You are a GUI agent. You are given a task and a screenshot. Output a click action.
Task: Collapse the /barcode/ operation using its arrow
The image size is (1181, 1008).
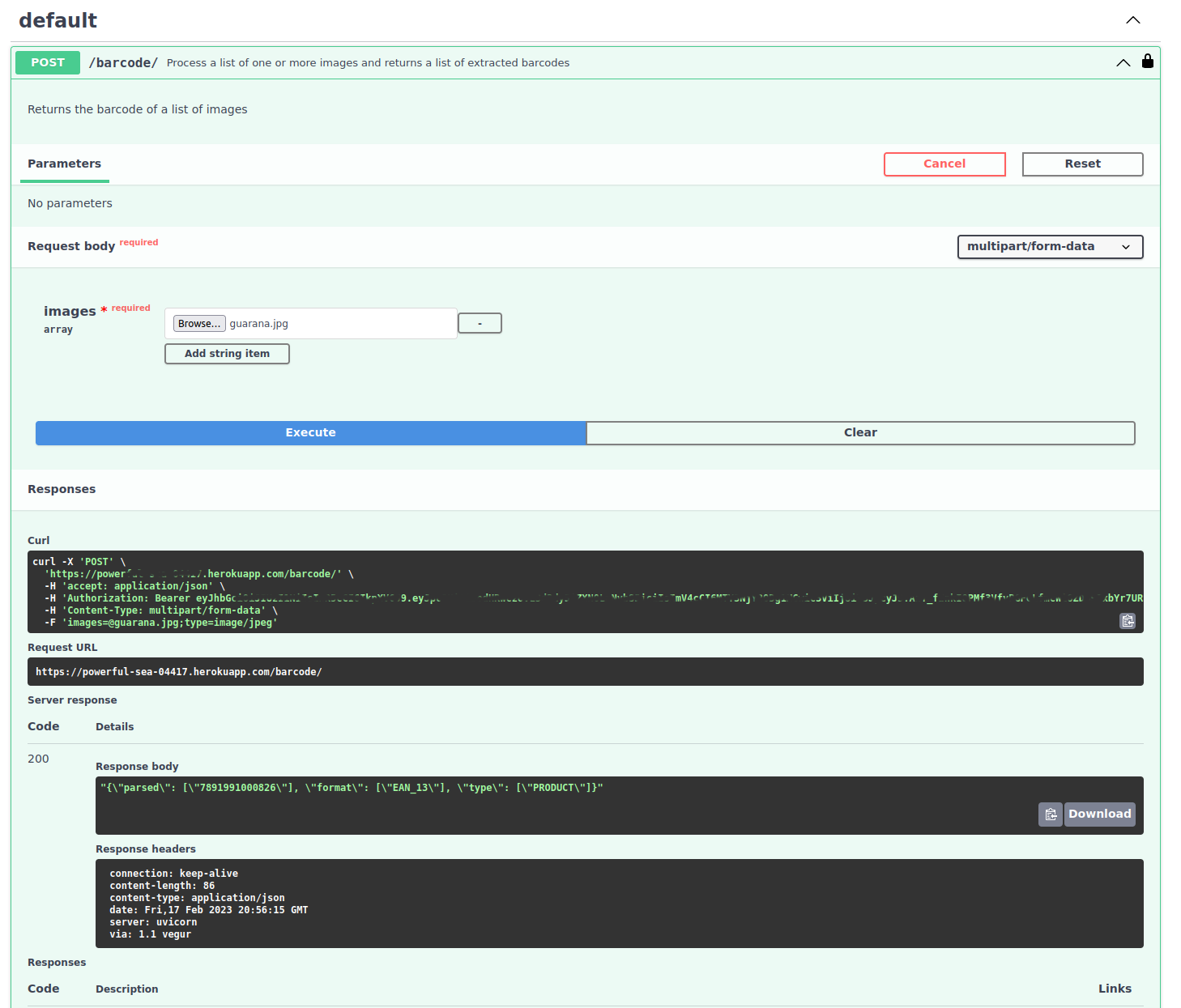(x=1123, y=62)
